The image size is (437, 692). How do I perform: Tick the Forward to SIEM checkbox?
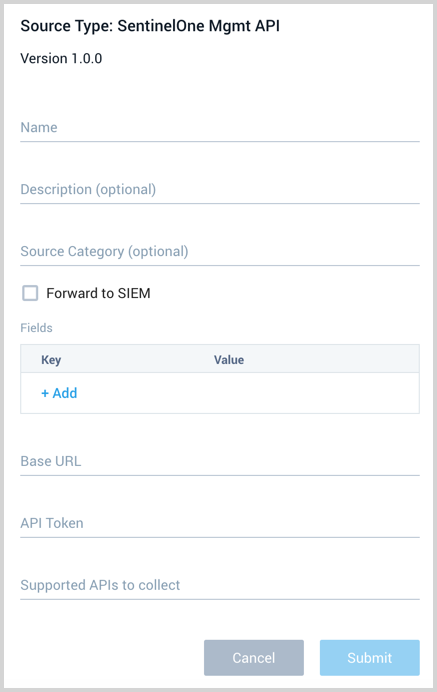(30, 293)
